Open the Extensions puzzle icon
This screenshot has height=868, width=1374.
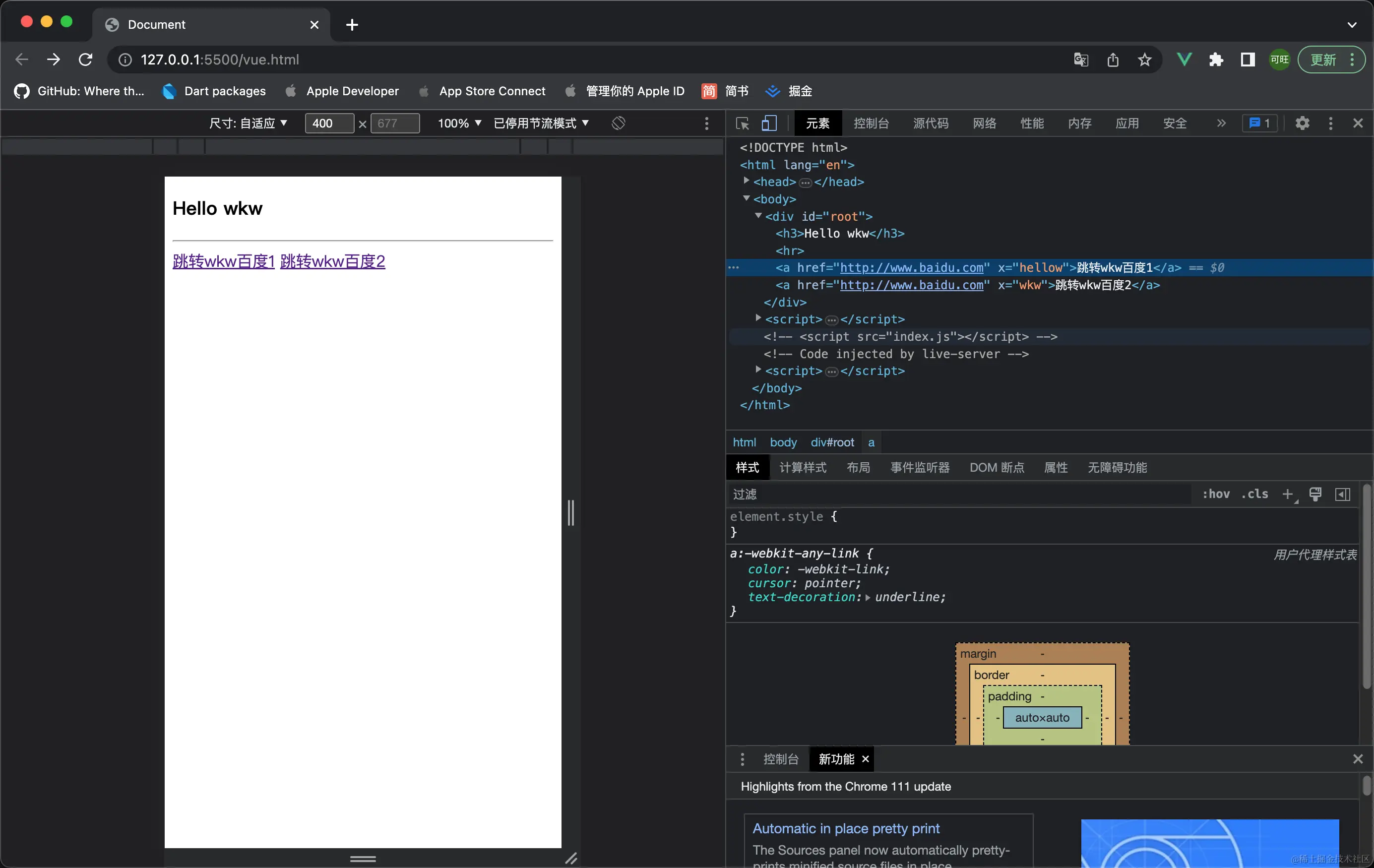coord(1216,60)
